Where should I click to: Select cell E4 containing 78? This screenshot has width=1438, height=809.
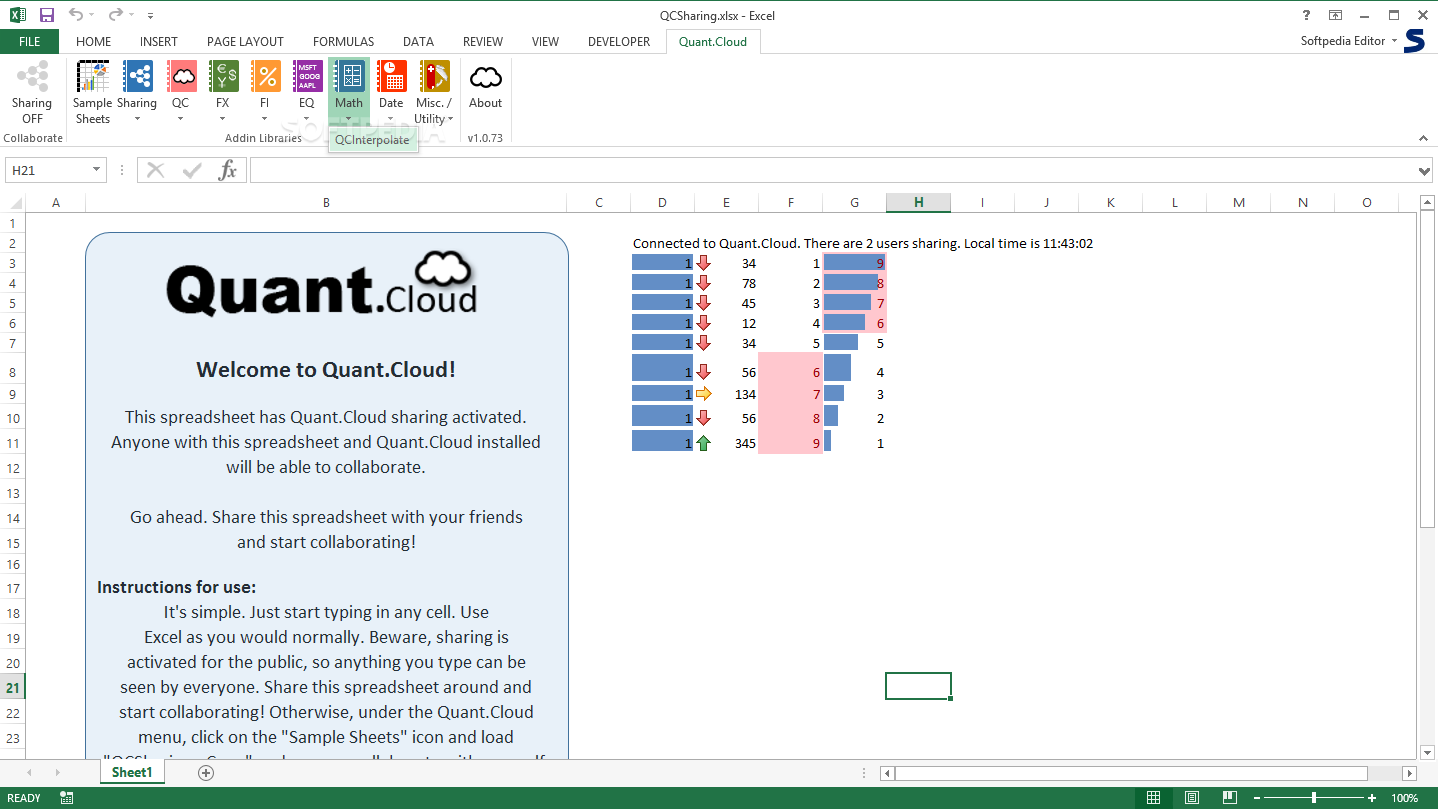[726, 283]
